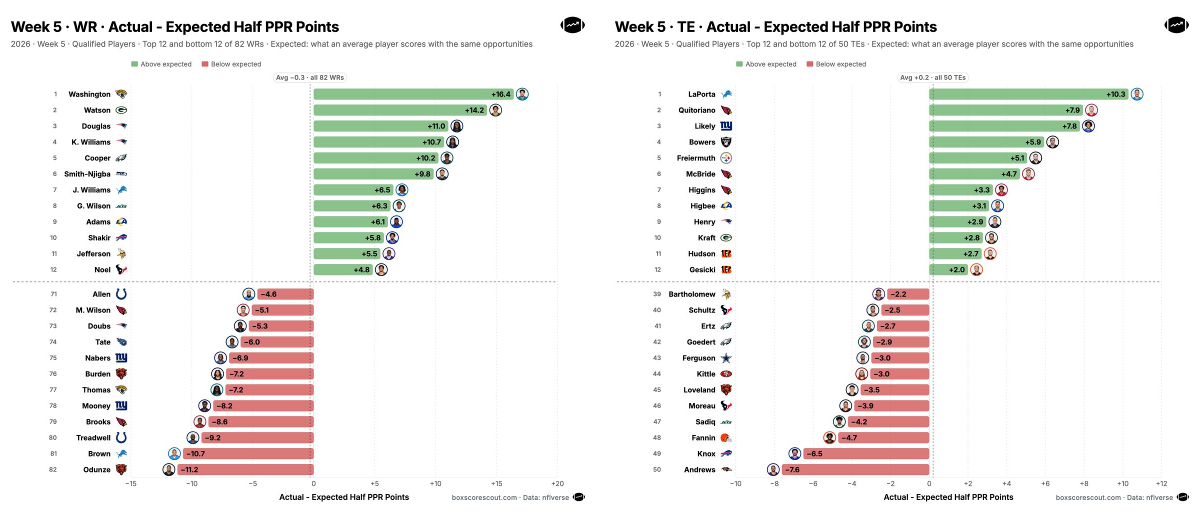Click the football logo above TE chart
The height and width of the screenshot is (518, 1200).
pos(1177,24)
